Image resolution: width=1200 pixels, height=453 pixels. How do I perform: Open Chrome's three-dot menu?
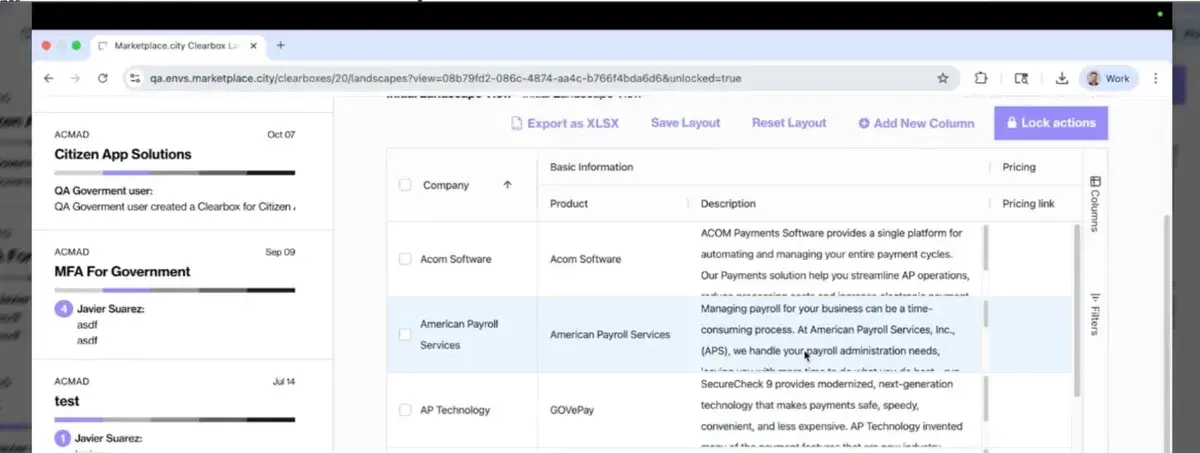pyautogui.click(x=1156, y=78)
